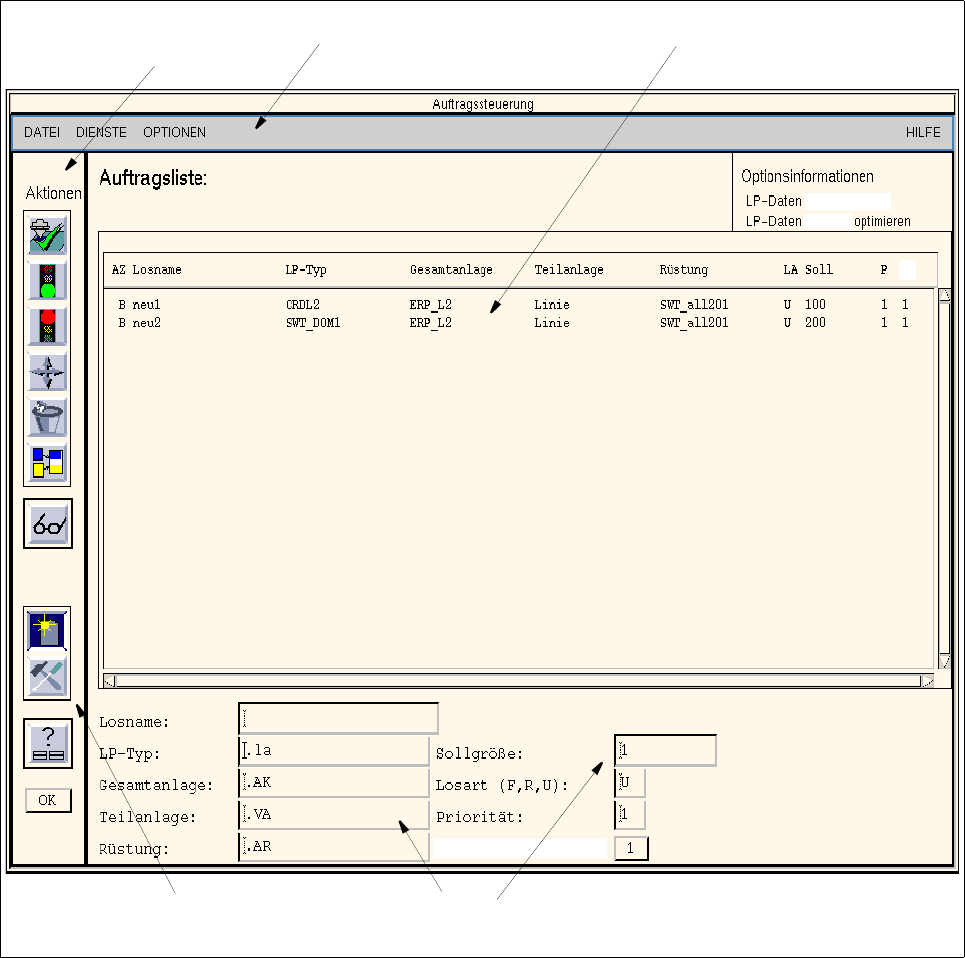Screen dimensions: 965x958
Task: Click the Rüstung input field
Action: tap(334, 847)
